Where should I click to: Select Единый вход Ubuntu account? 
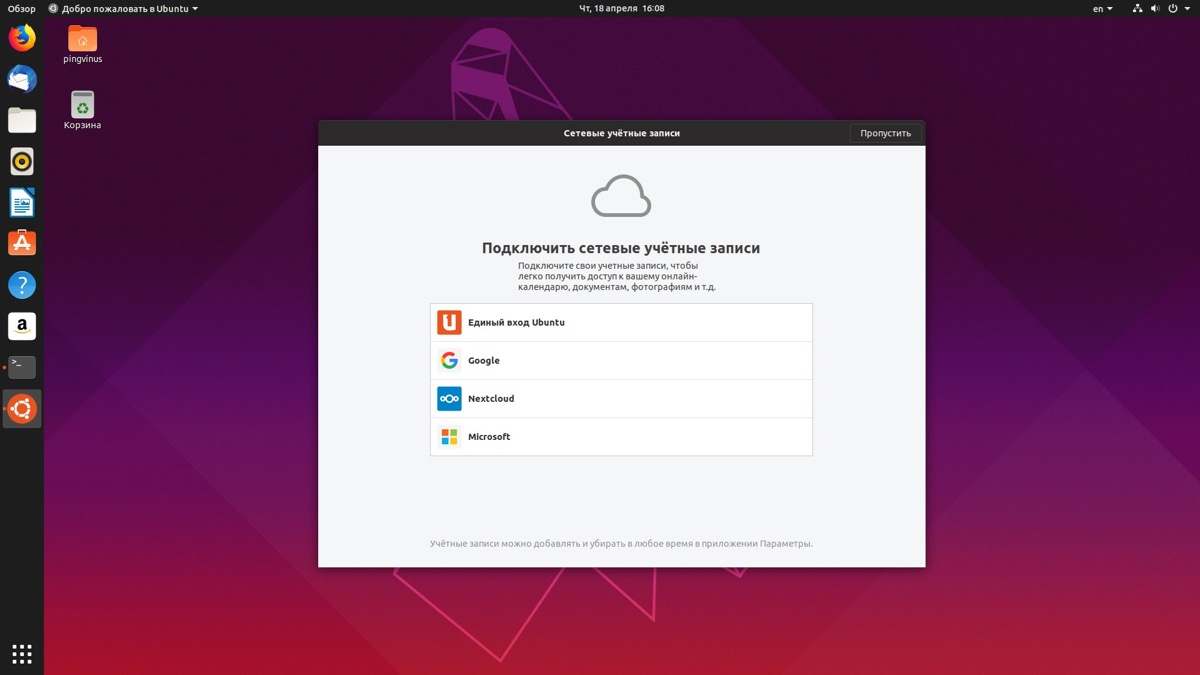pyautogui.click(x=621, y=323)
